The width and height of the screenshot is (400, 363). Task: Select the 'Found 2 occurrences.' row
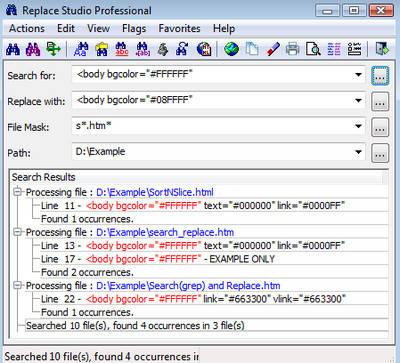tap(214, 272)
